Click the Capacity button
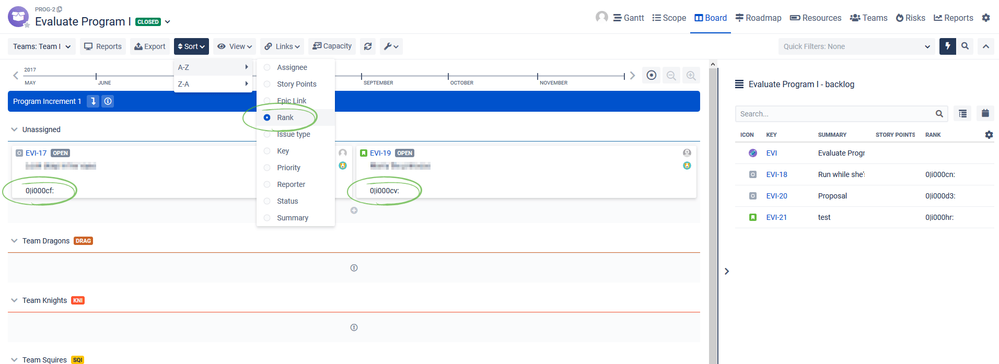 point(333,47)
